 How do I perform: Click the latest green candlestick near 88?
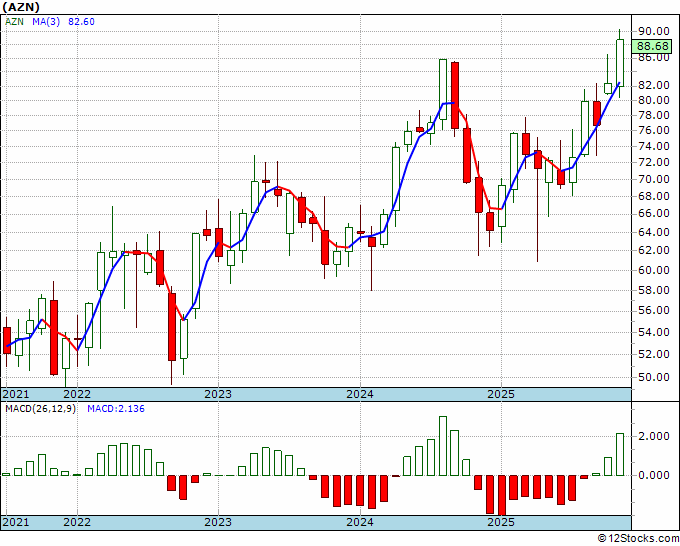[620, 63]
